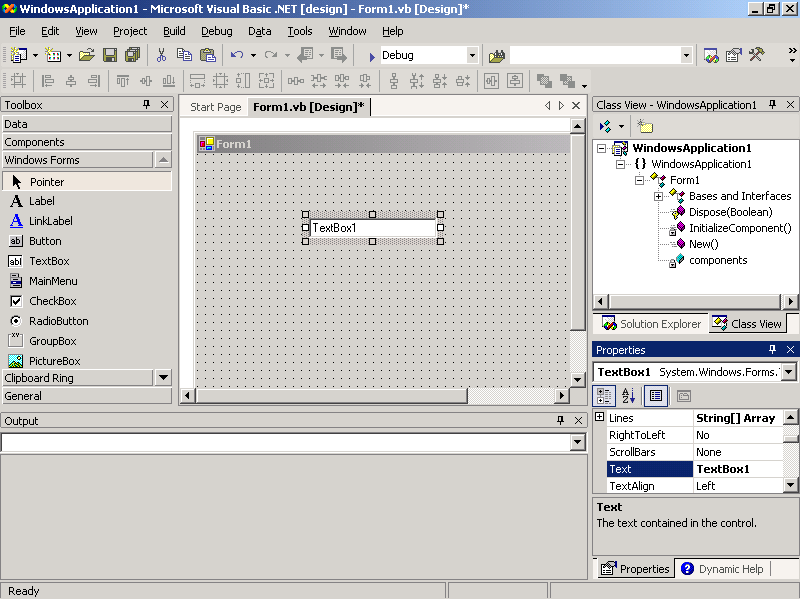Switch to the Dynamic Help tab
Viewport: 800px width, 600px height.
(x=722, y=568)
